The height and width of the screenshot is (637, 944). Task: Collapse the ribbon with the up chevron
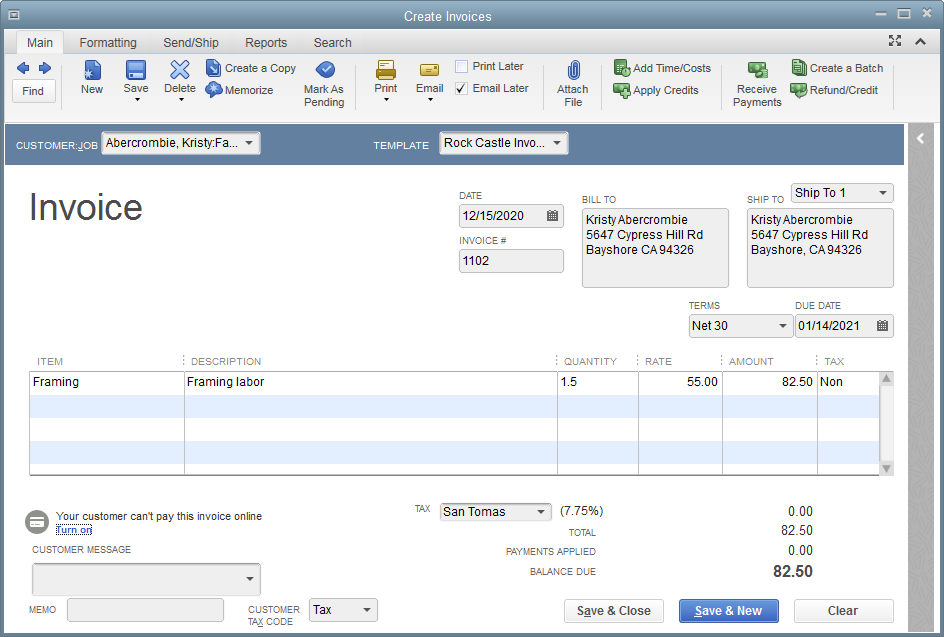[x=921, y=42]
